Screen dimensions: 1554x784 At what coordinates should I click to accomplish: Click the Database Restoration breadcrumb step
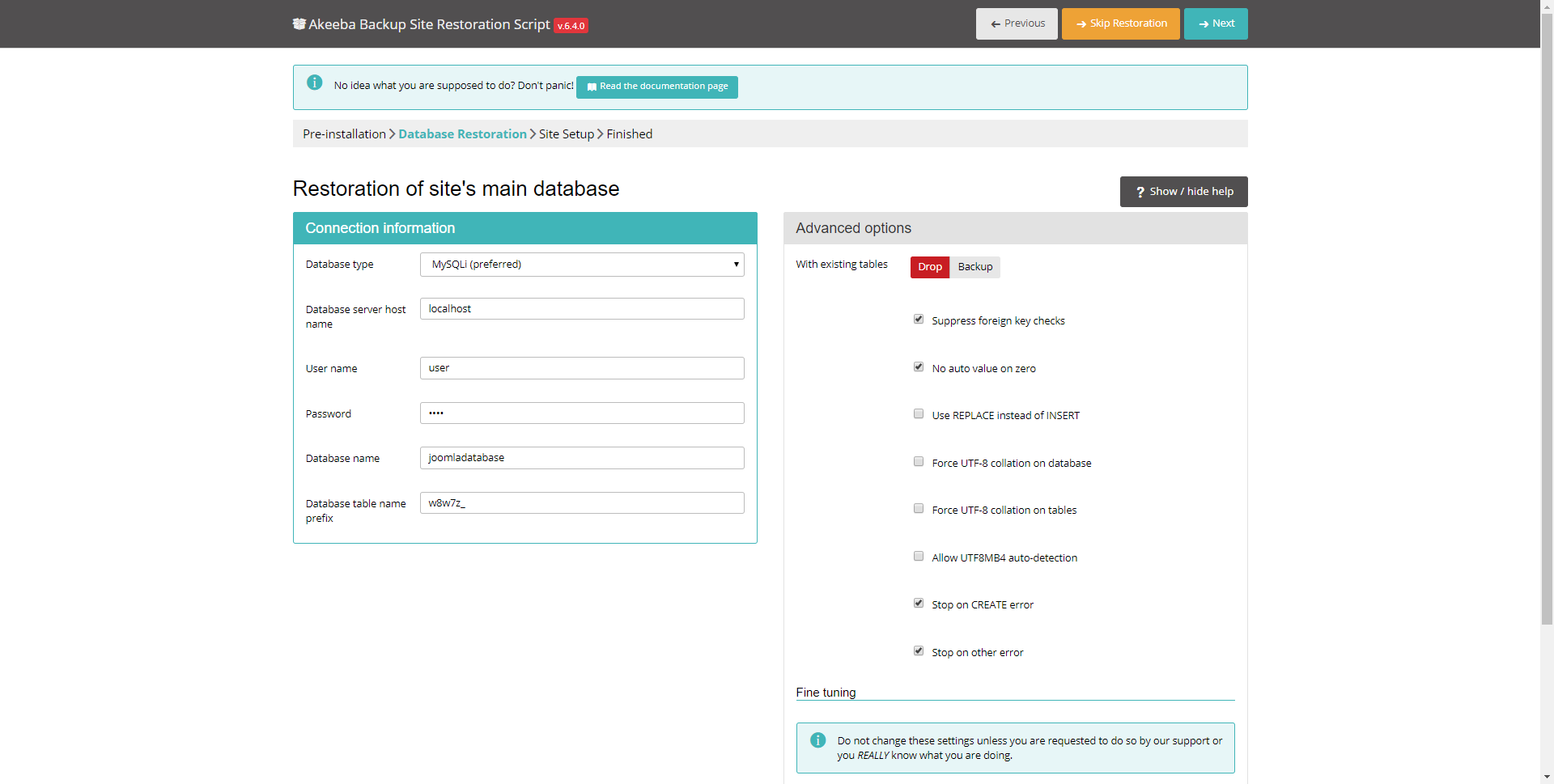coord(462,134)
